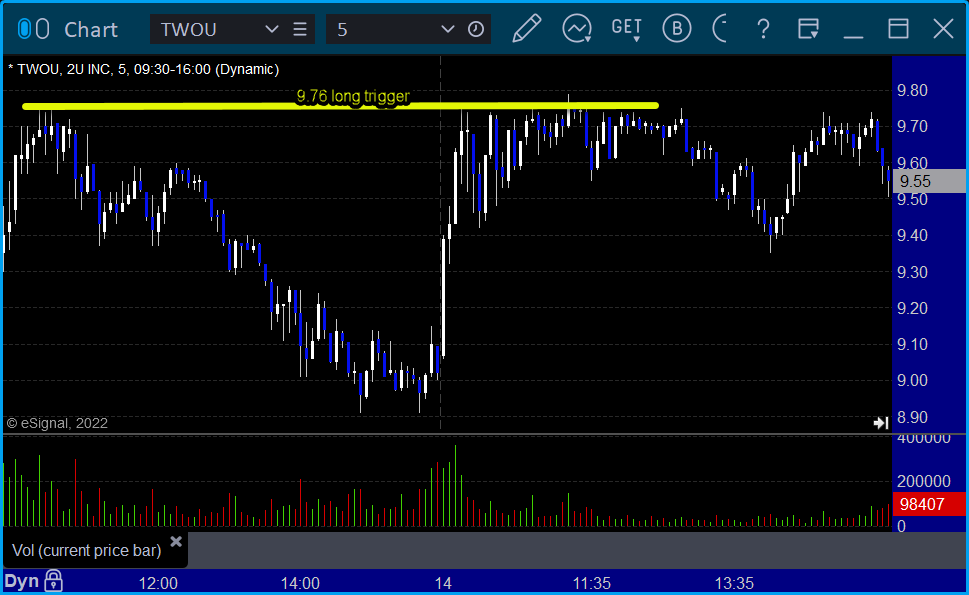The height and width of the screenshot is (595, 969).
Task: Open help with the question mark icon
Action: pyautogui.click(x=763, y=29)
